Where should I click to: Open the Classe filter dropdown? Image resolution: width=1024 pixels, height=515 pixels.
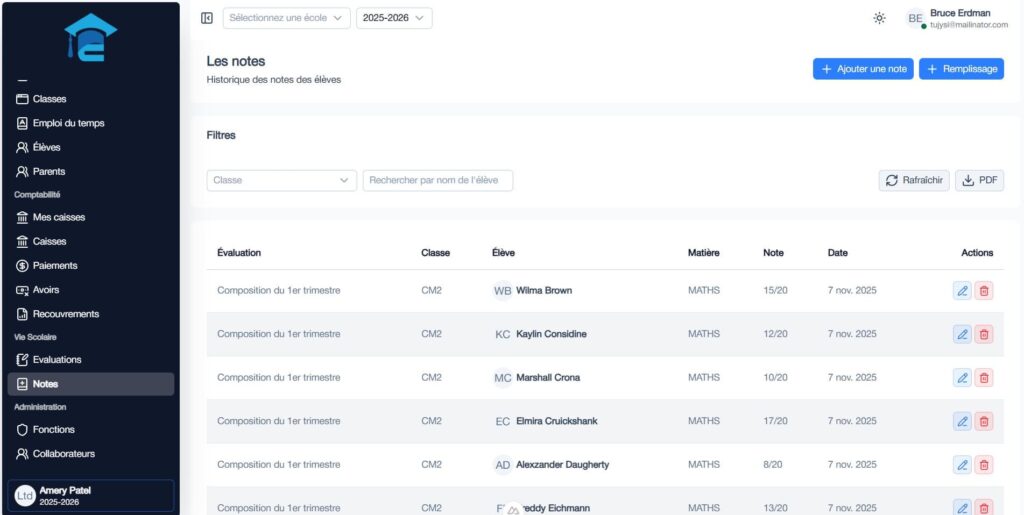[x=282, y=180]
